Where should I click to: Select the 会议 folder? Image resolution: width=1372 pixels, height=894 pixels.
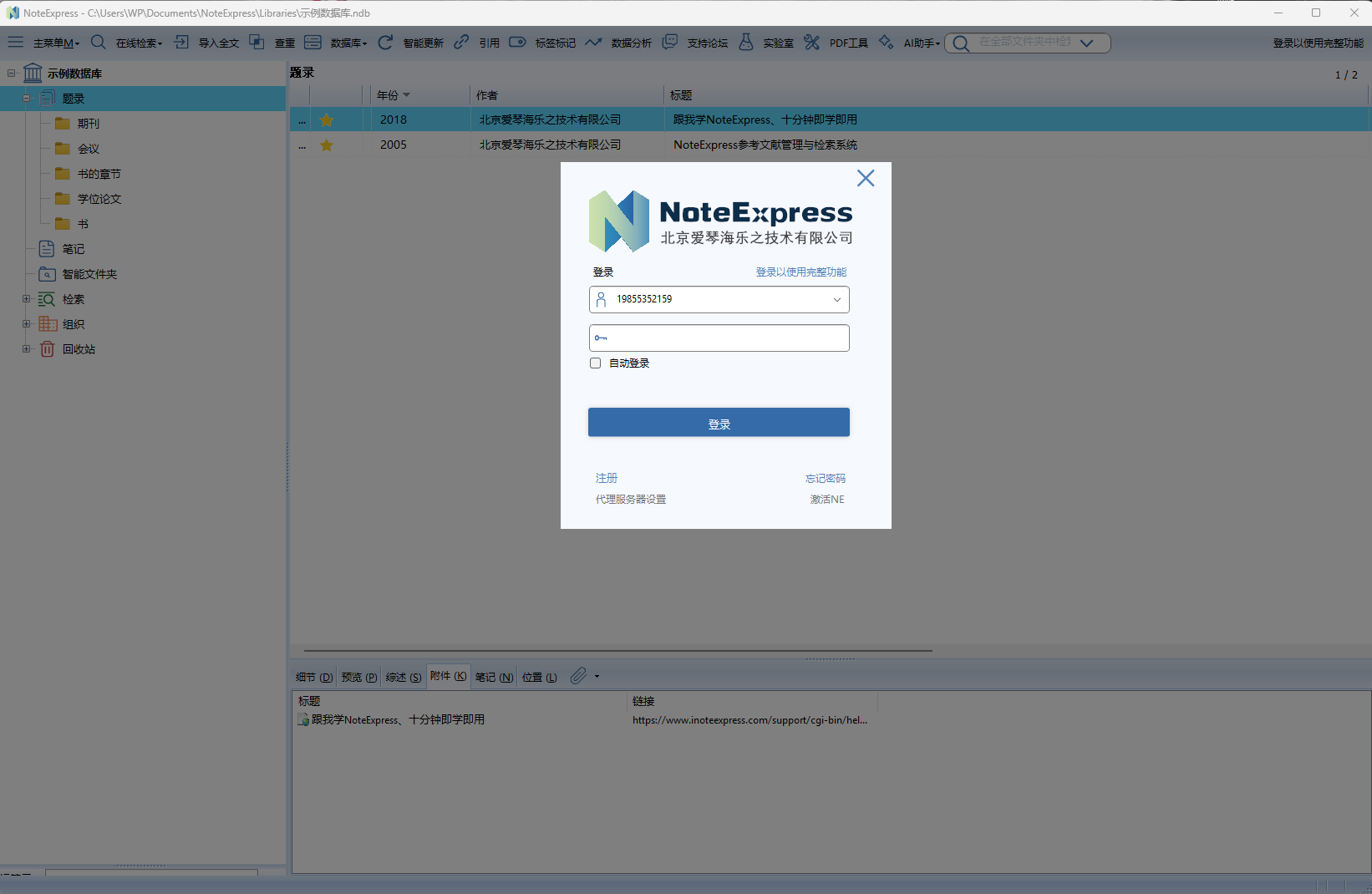[x=88, y=149]
